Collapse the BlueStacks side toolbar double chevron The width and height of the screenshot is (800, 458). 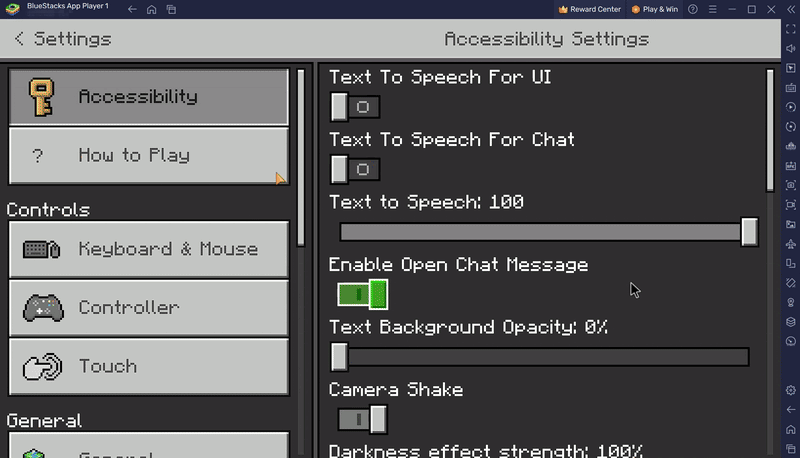790,9
